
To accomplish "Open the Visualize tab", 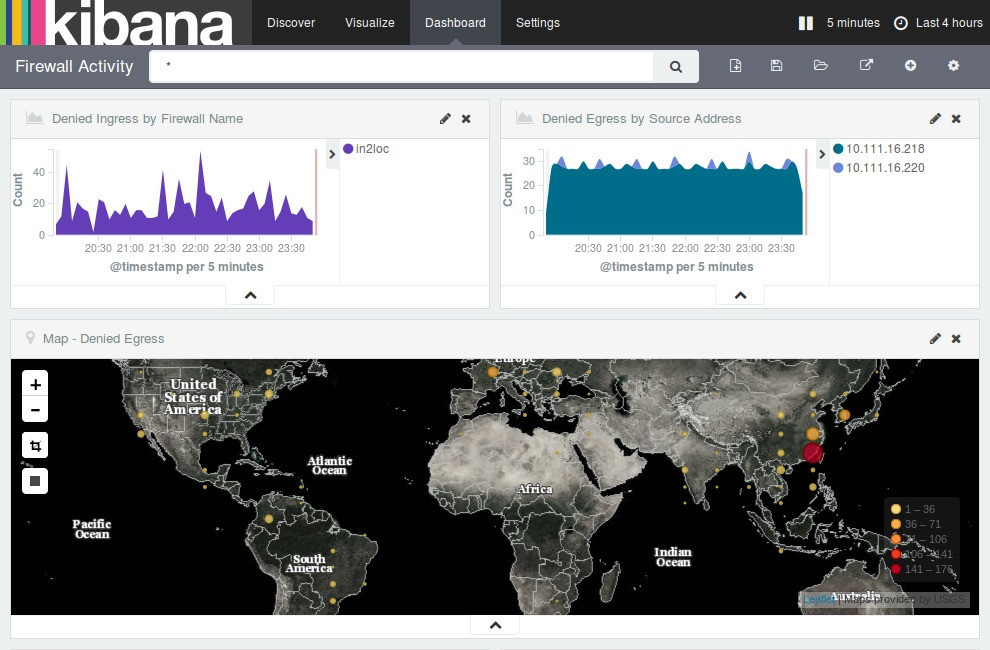I will click(x=370, y=23).
